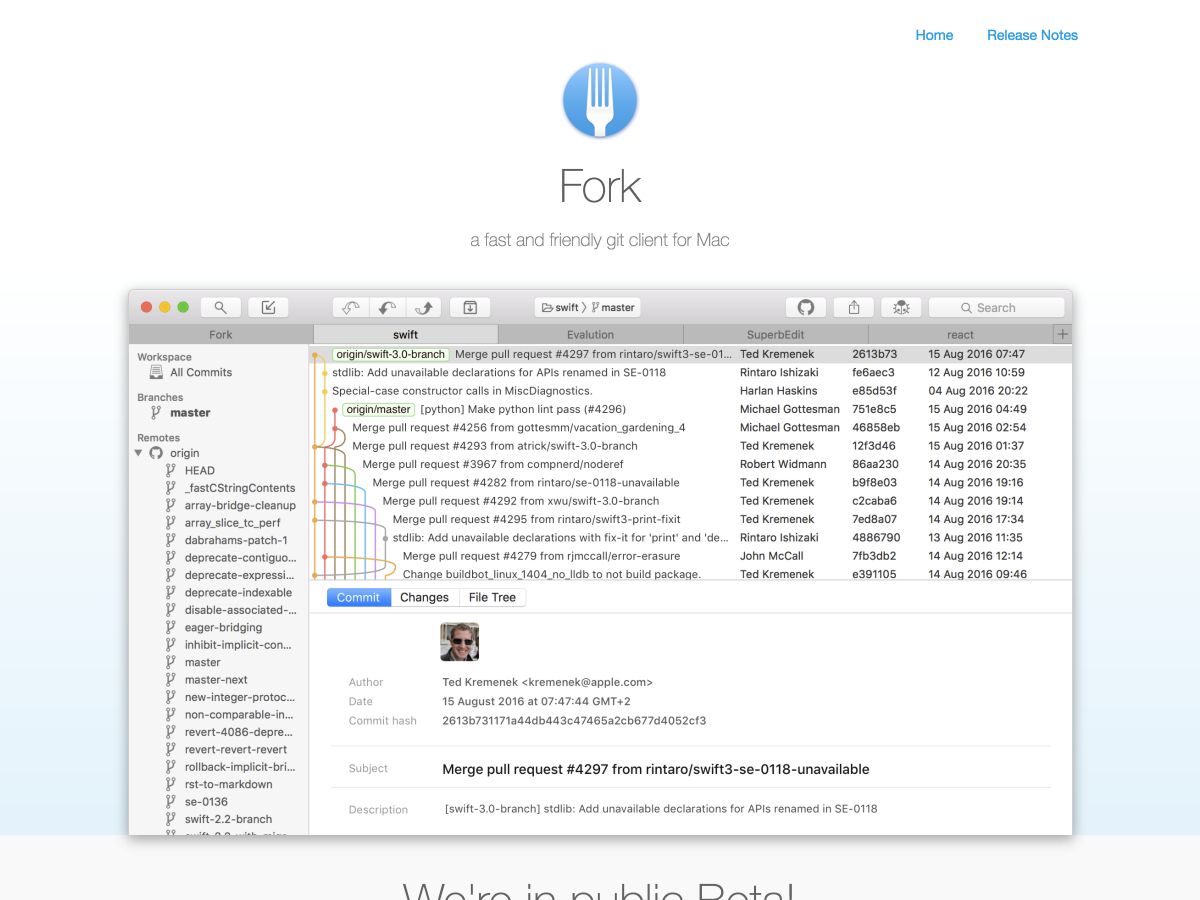The image size is (1200, 900).
Task: Click the All Commits stack icon
Action: [156, 372]
